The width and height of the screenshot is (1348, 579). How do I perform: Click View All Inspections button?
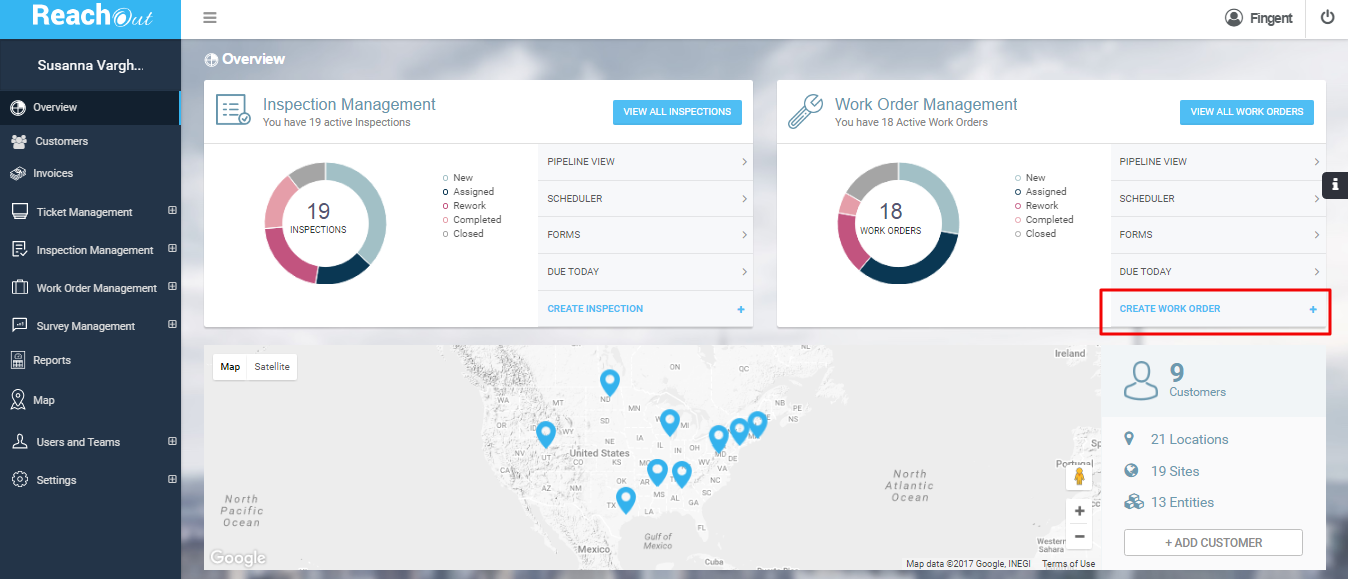677,112
